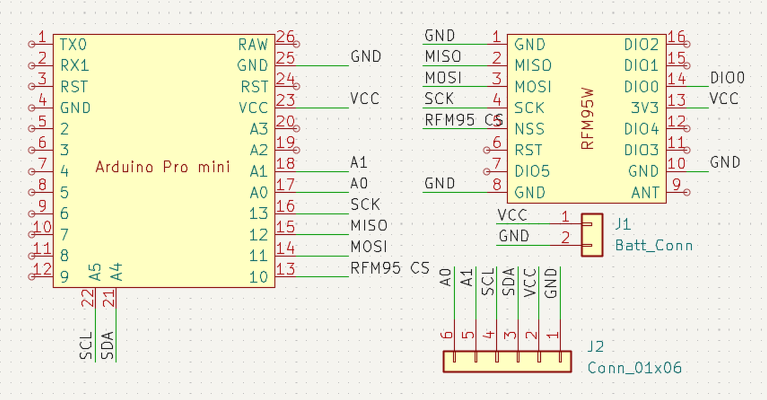Click the 3V3 pin name on RFM95W

(645, 108)
